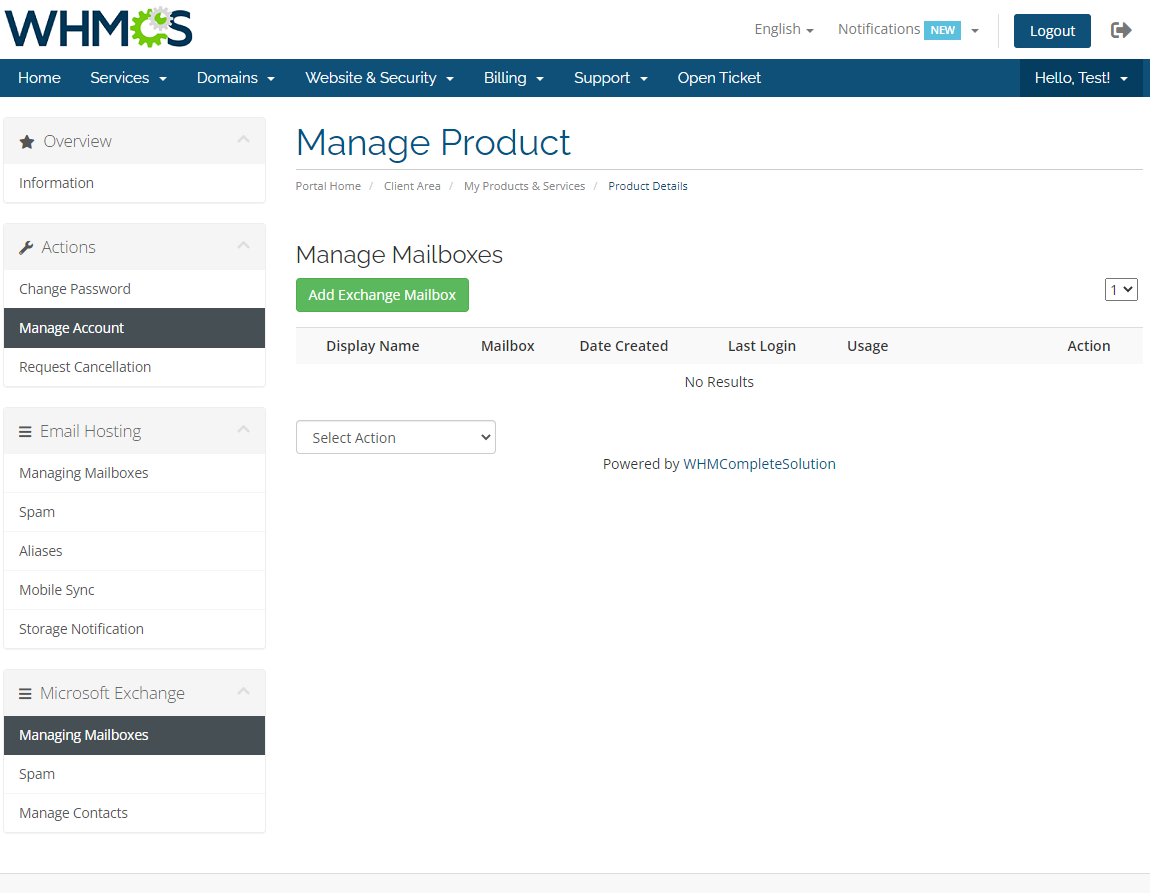Open Information in Overview panel
Screen dimensions: 1150x893
click(x=134, y=183)
